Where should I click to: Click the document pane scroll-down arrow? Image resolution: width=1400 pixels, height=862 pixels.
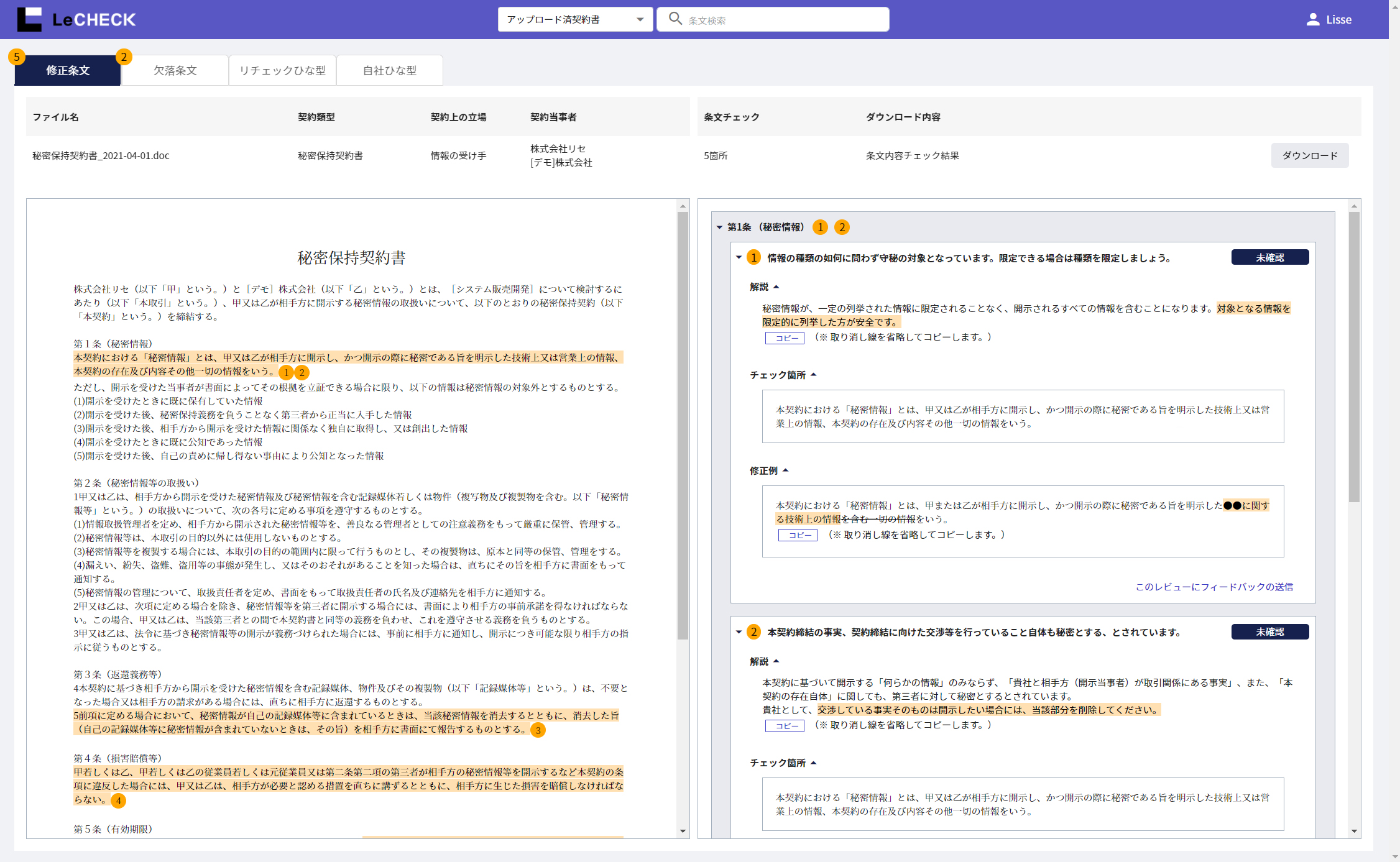coord(683,831)
